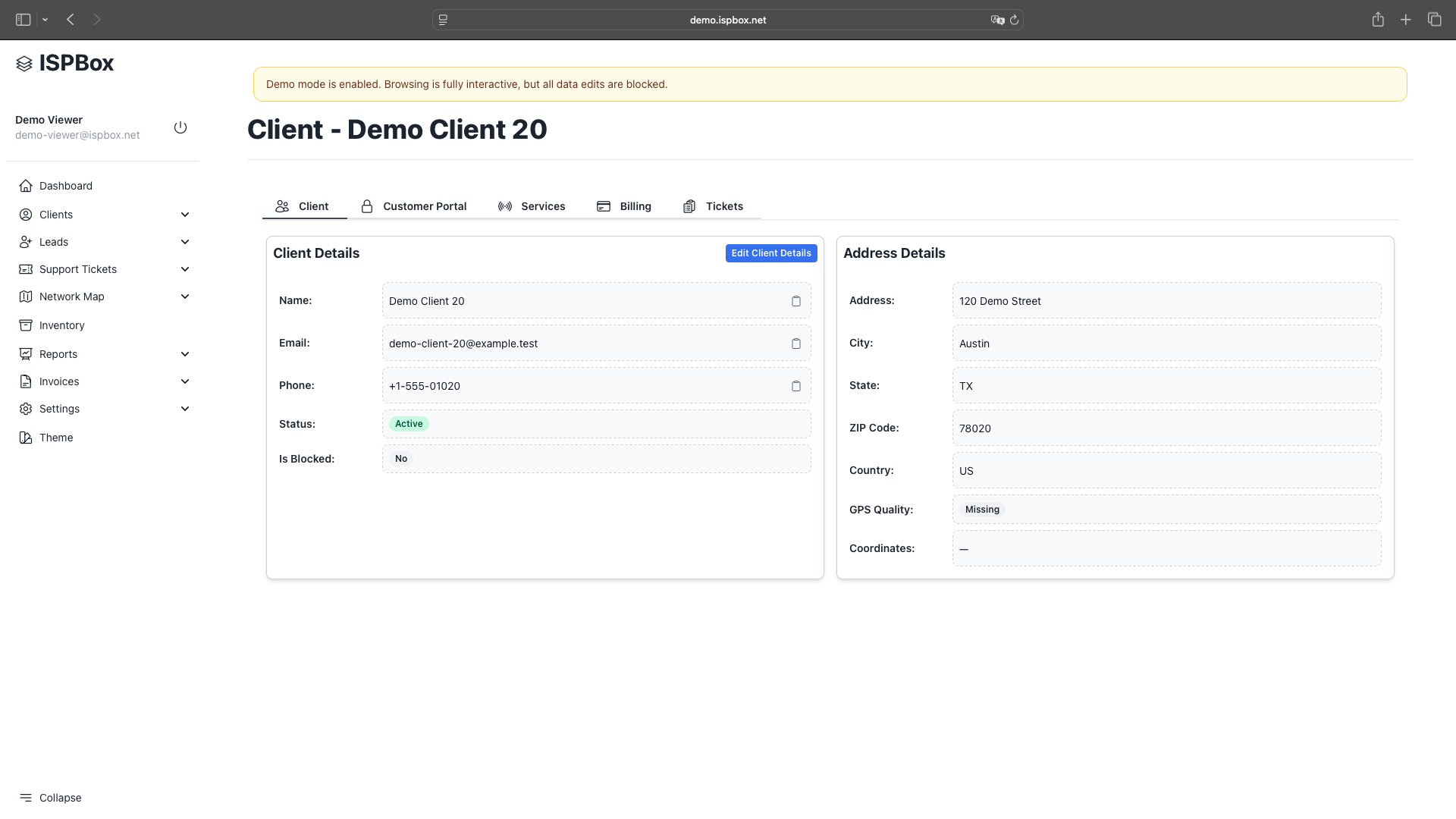Click the power/logout icon next to Demo Viewer

tap(180, 127)
